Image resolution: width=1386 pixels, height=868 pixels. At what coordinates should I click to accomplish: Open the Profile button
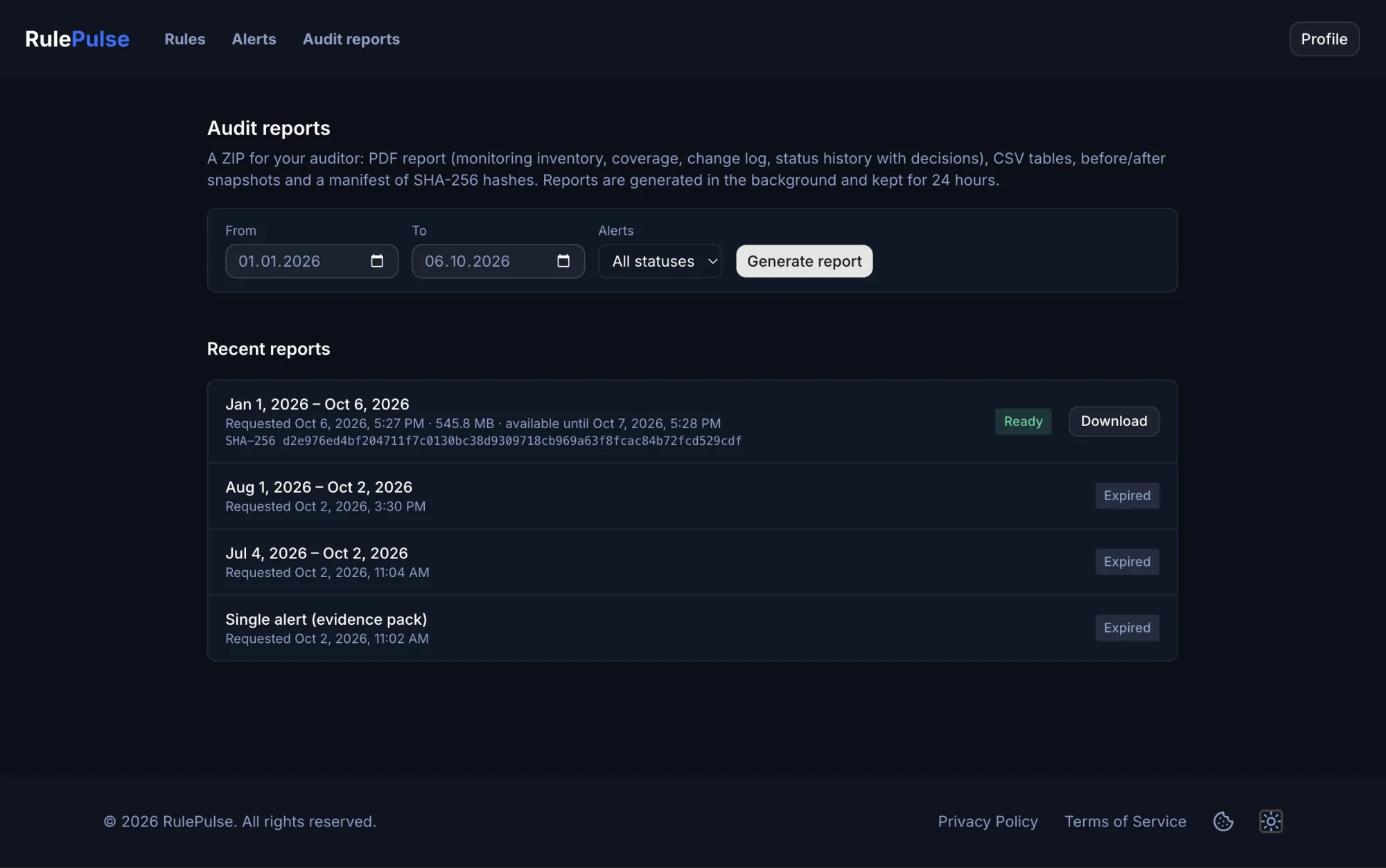pyautogui.click(x=1324, y=39)
